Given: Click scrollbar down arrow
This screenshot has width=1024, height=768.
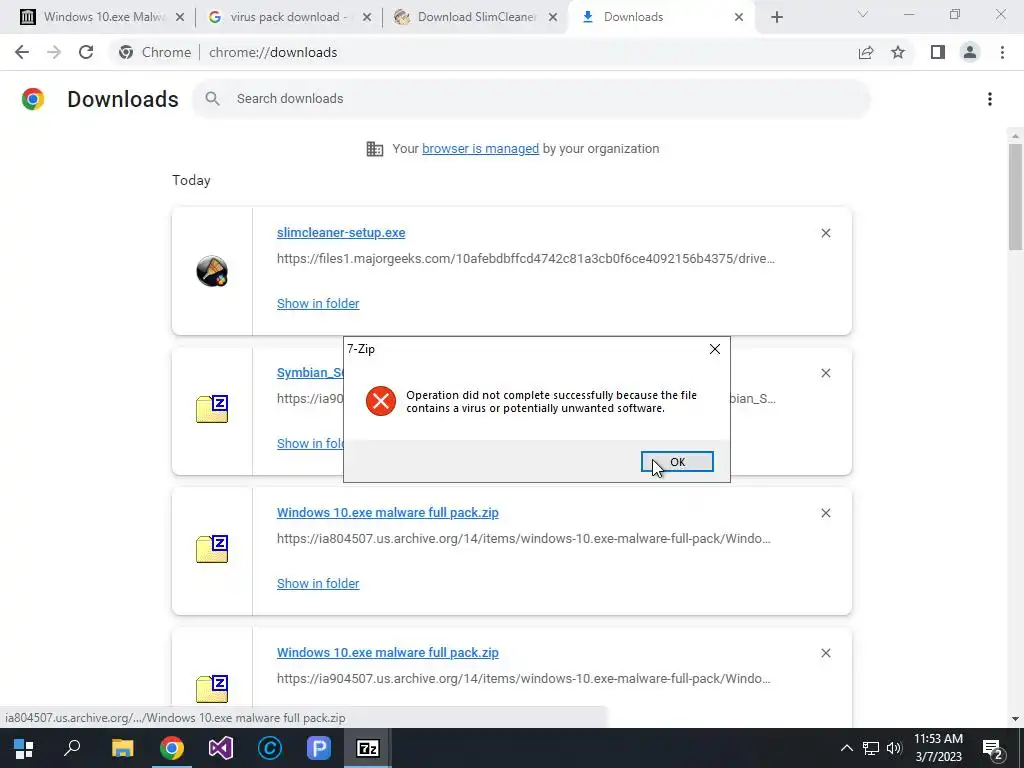Looking at the screenshot, I should pyautogui.click(x=1015, y=719).
